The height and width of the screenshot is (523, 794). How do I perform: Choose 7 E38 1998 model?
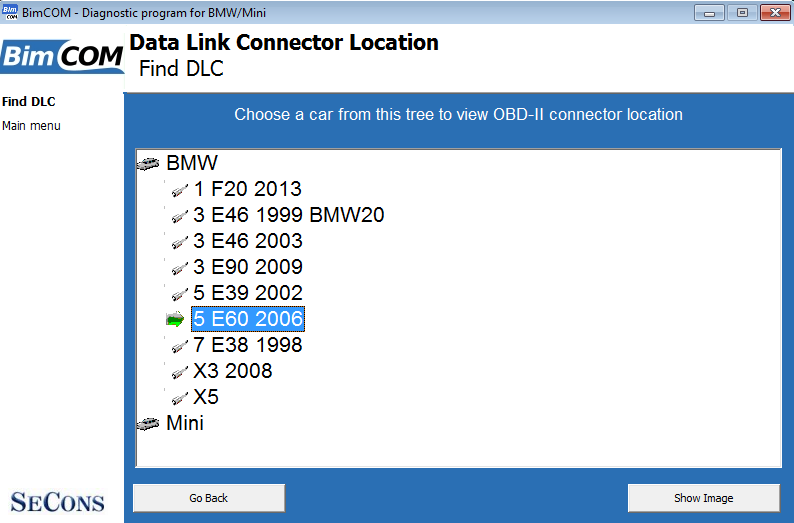pos(248,345)
